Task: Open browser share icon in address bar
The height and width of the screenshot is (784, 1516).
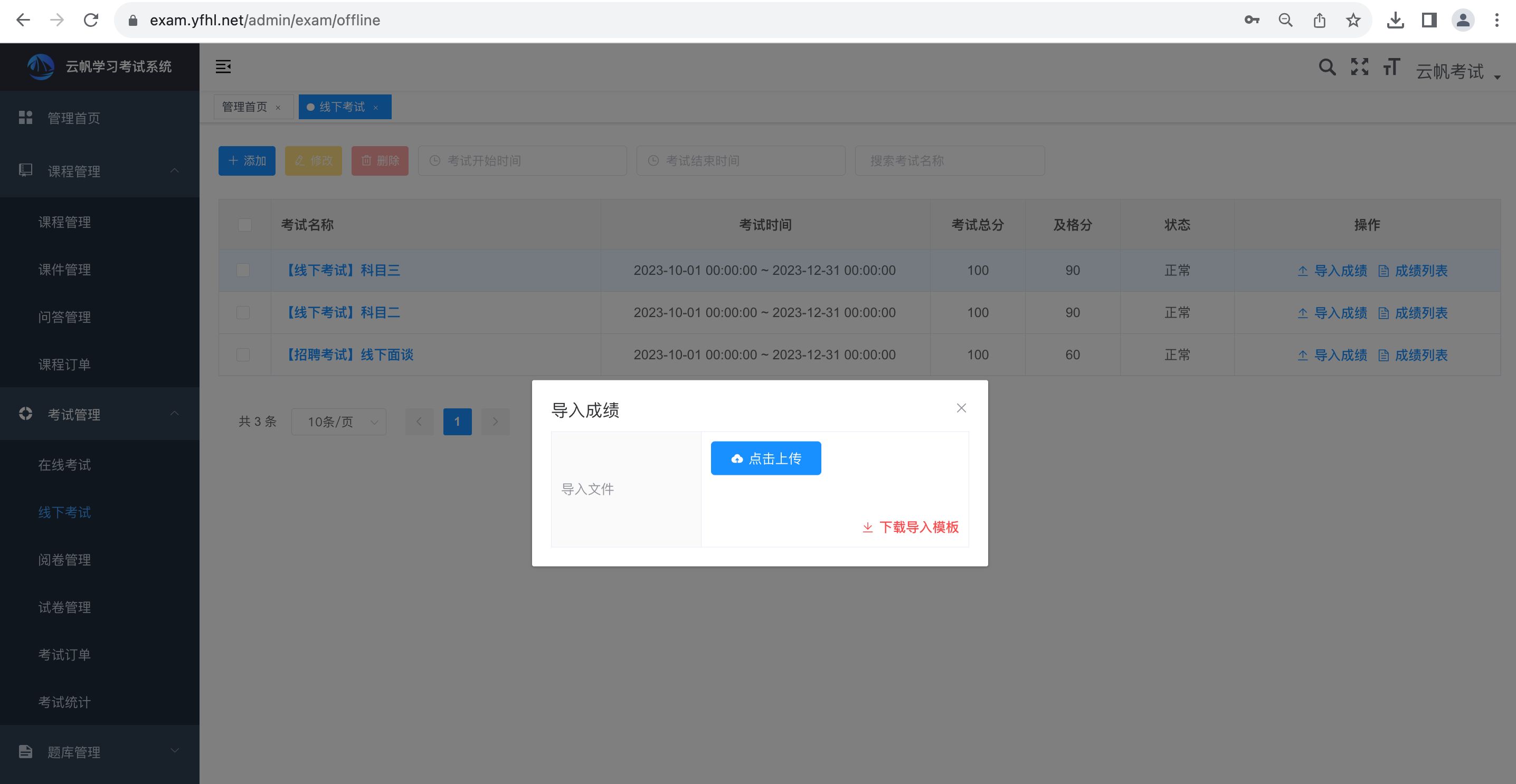Action: pyautogui.click(x=1320, y=21)
